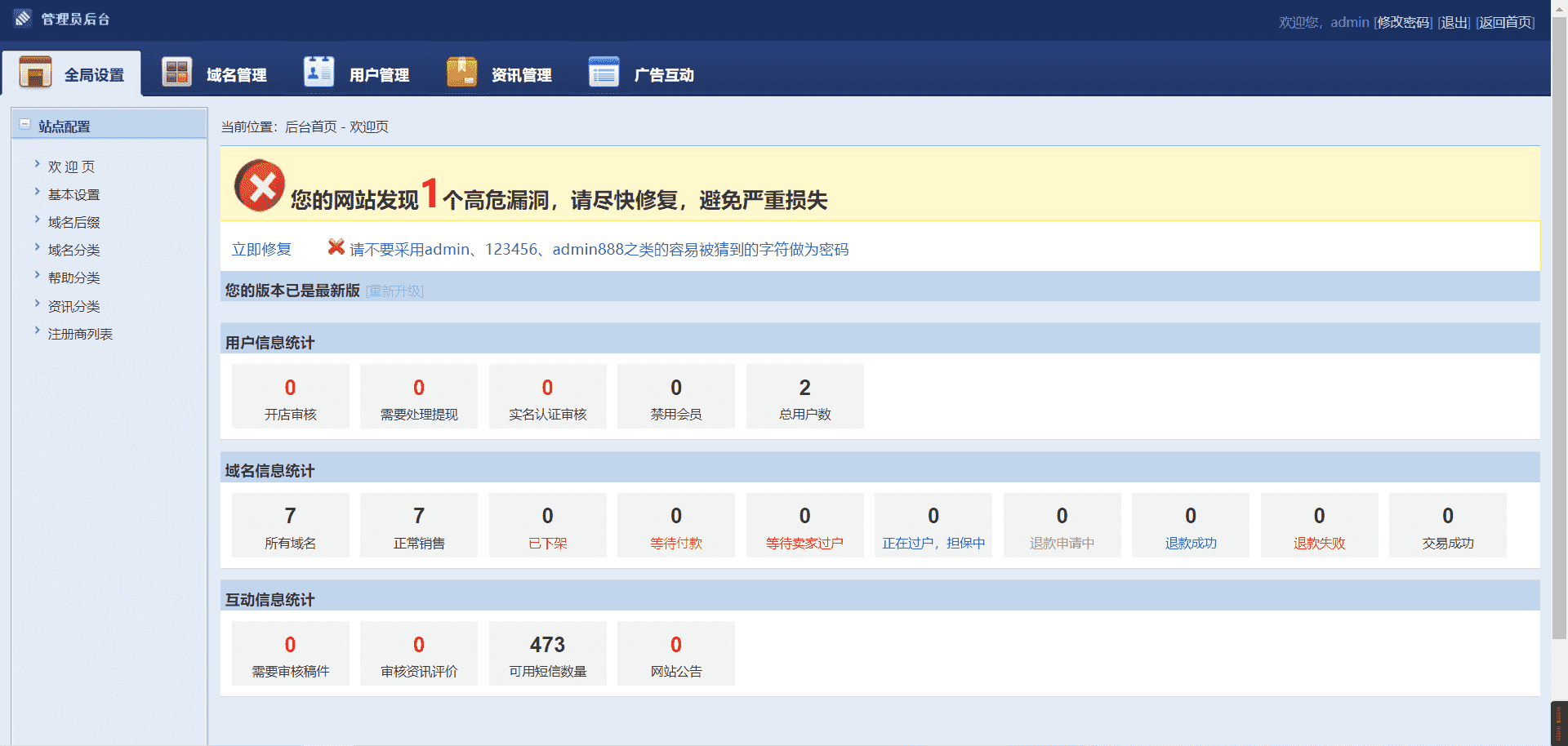Viewport: 1568px width, 746px height.
Task: Open the 可用短信数量 statistics tile
Action: pos(547,654)
